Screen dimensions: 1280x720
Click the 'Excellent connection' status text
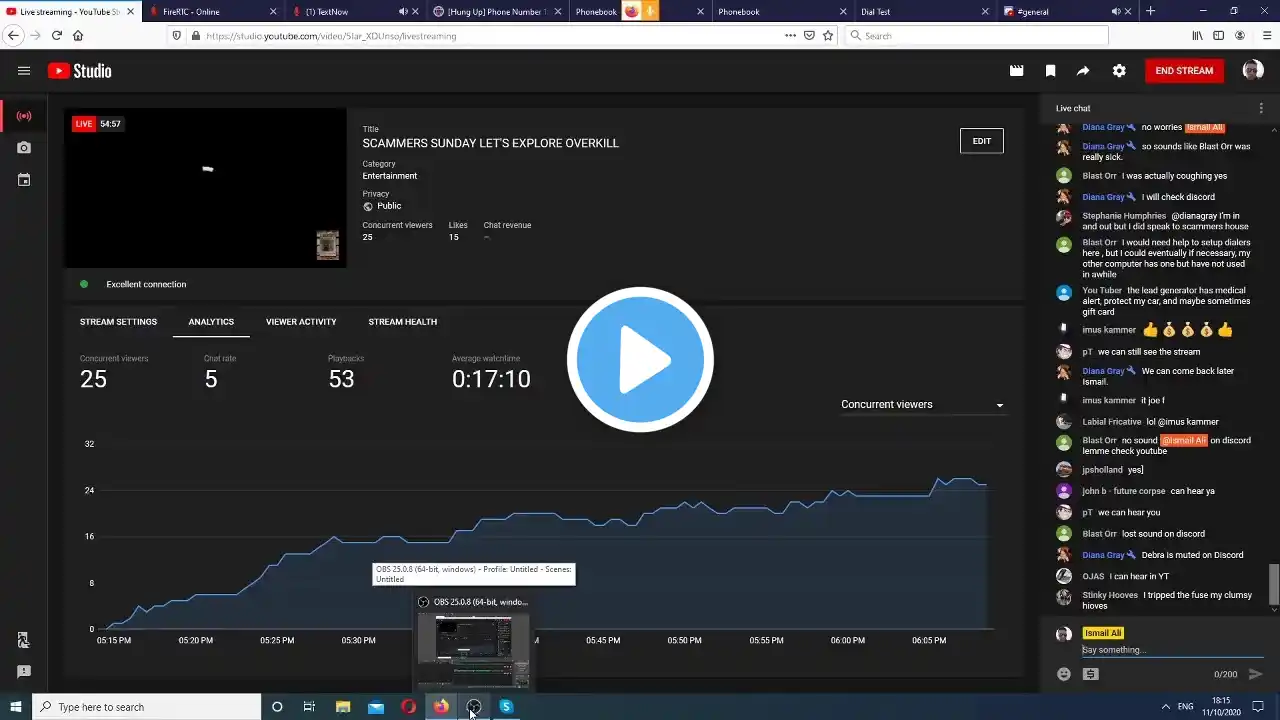pyautogui.click(x=146, y=284)
